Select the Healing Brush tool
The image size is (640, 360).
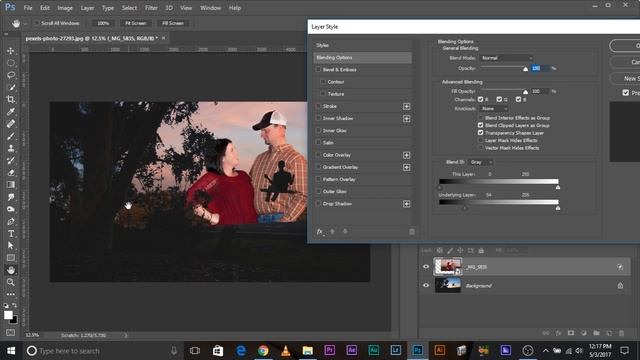point(11,124)
